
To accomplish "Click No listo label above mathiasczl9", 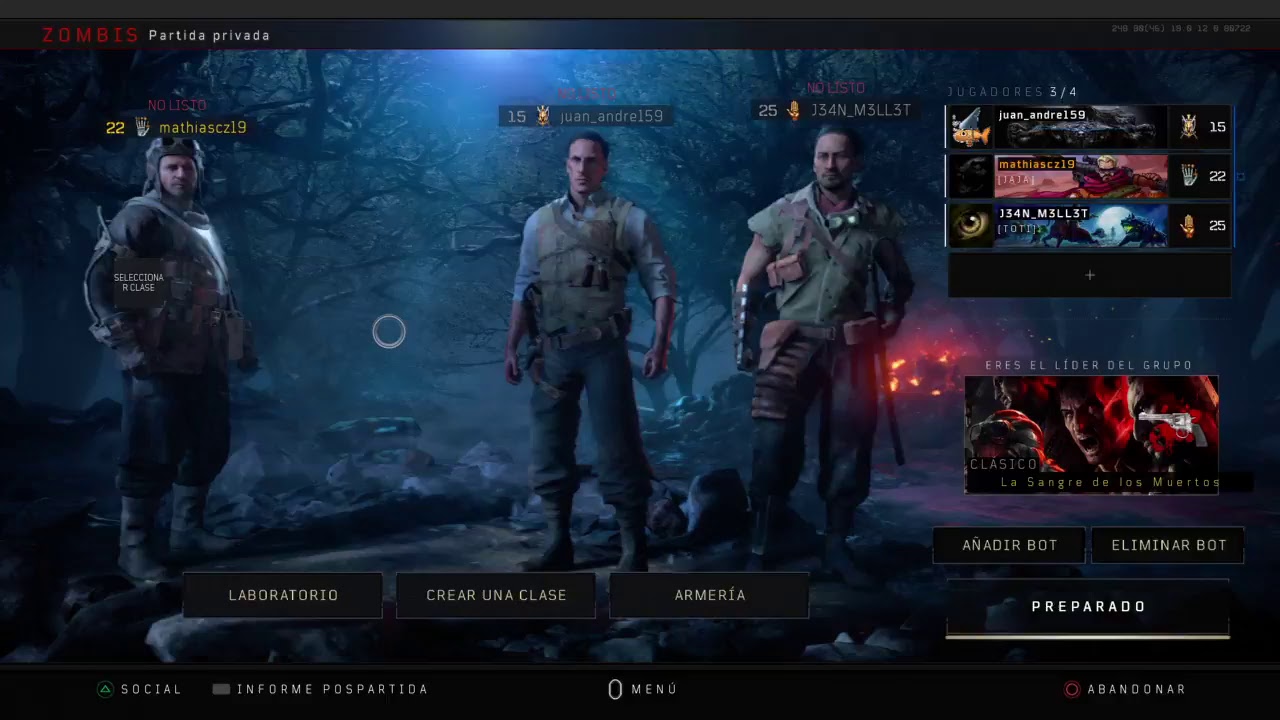I will coord(177,105).
